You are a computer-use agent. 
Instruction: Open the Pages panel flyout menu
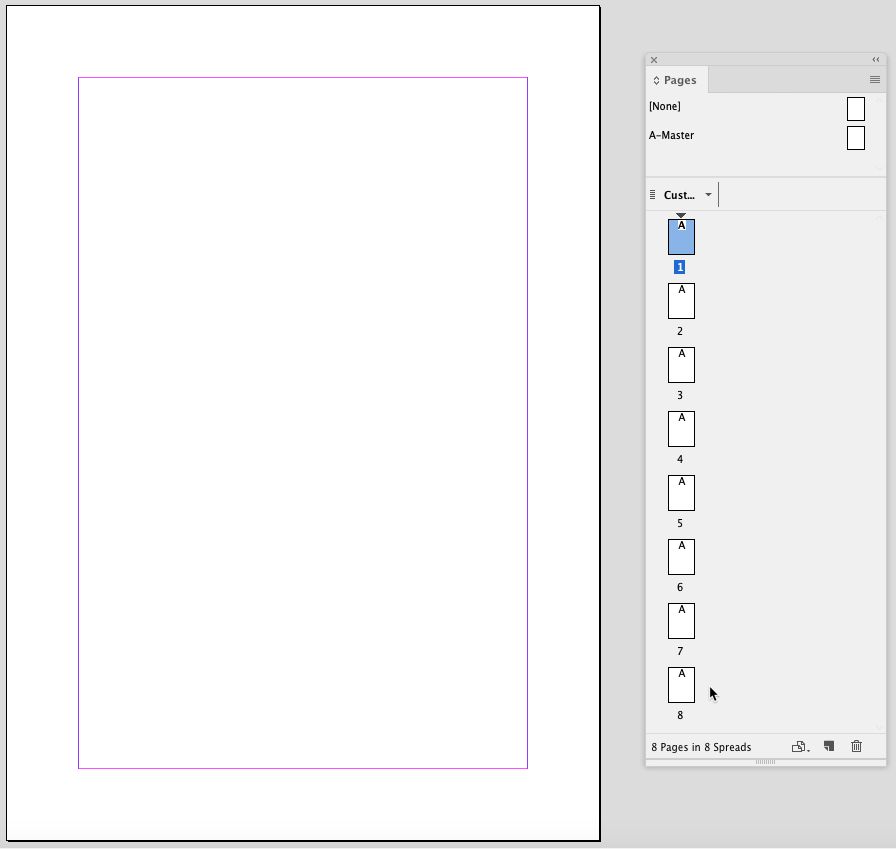point(874,79)
